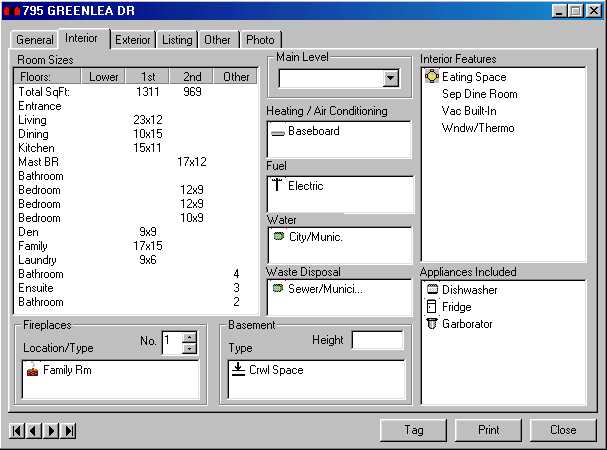The image size is (607, 450).
Task: Switch to the Exterior tab
Action: click(132, 40)
